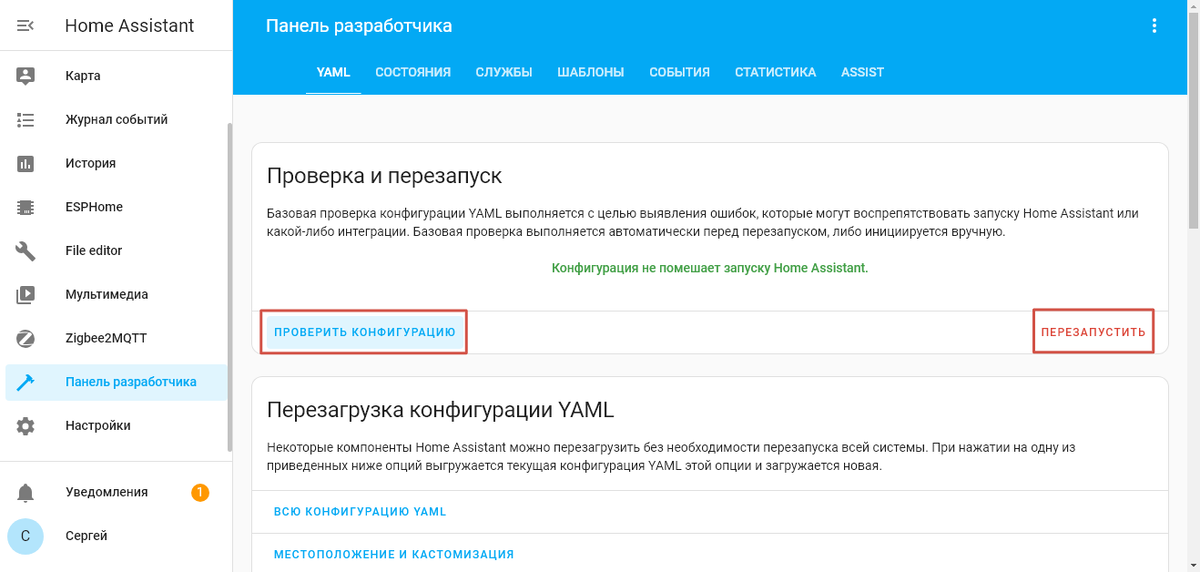Click the File editor wrench icon
The width and height of the screenshot is (1200, 572).
(26, 251)
